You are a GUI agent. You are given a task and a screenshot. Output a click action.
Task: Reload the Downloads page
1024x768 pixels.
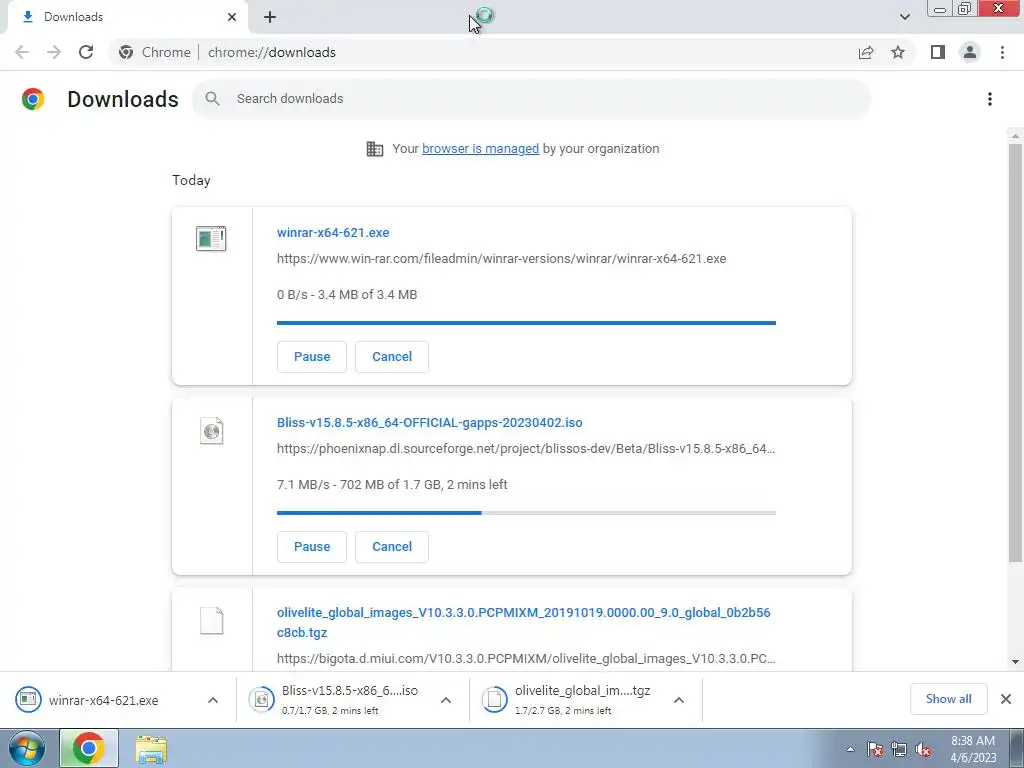click(x=86, y=52)
